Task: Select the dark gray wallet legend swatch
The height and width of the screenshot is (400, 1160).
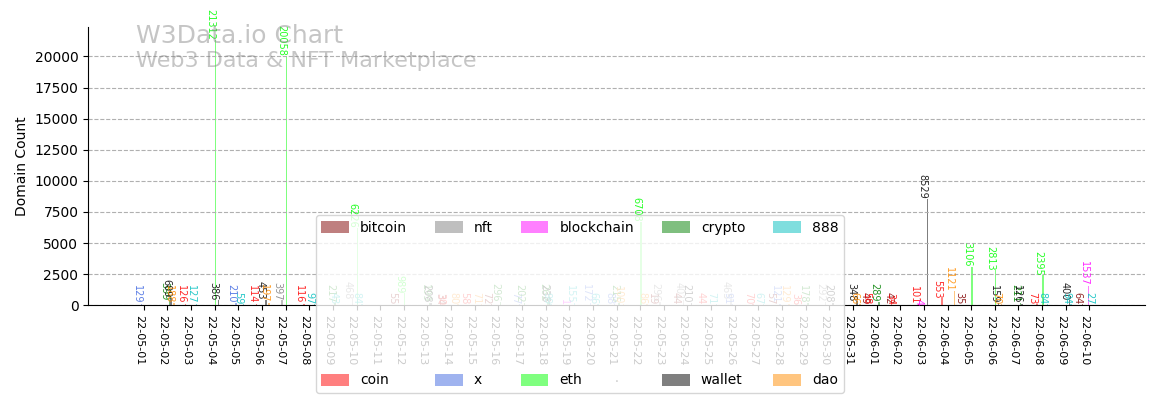Action: pyautogui.click(x=675, y=380)
